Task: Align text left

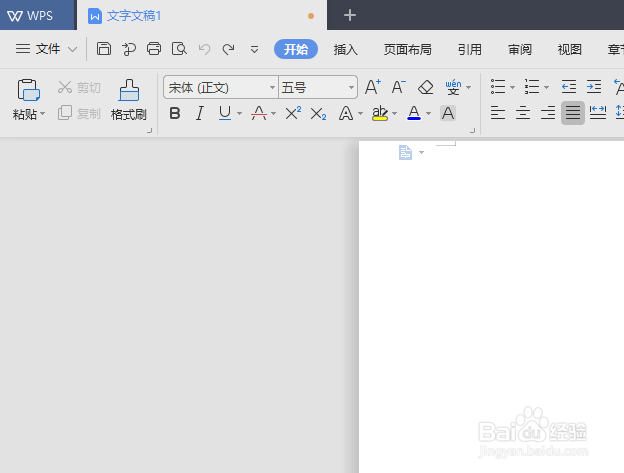Action: click(497, 113)
